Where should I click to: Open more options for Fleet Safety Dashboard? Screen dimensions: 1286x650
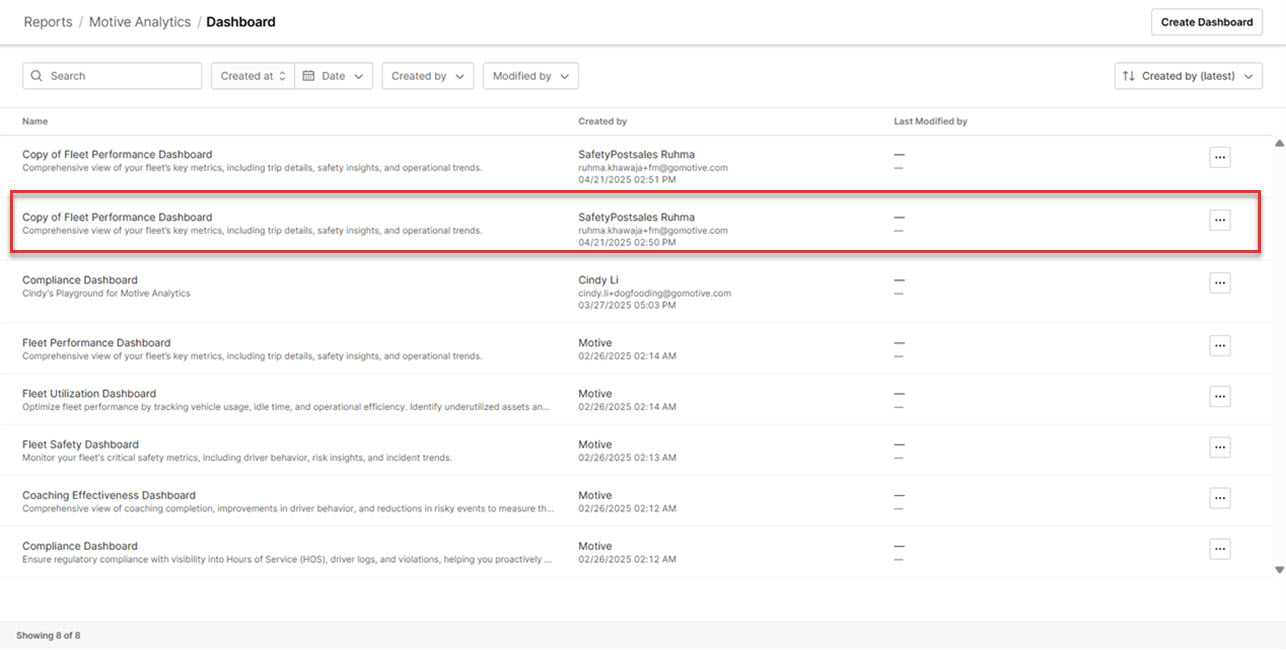1219,447
